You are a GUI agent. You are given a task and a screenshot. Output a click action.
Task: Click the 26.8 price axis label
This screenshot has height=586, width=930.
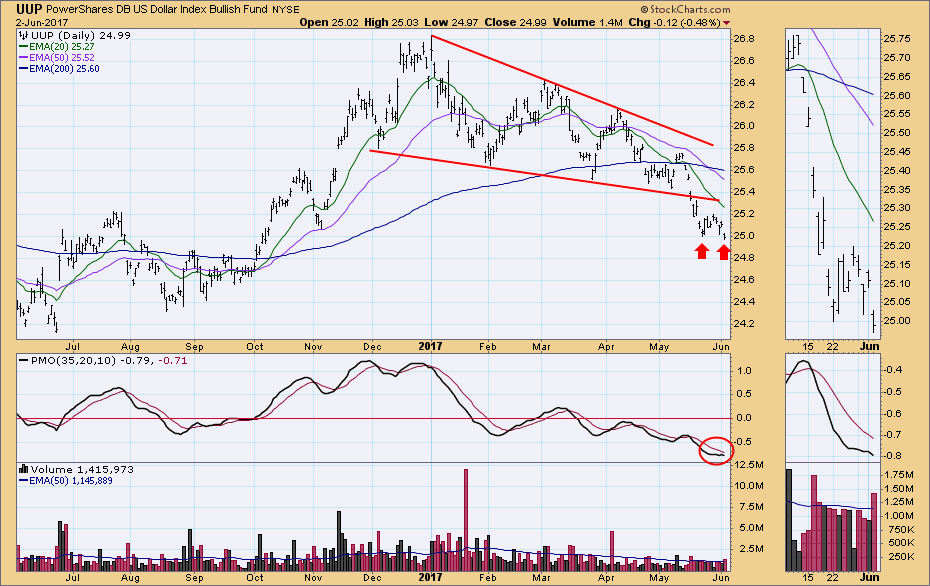(x=744, y=39)
